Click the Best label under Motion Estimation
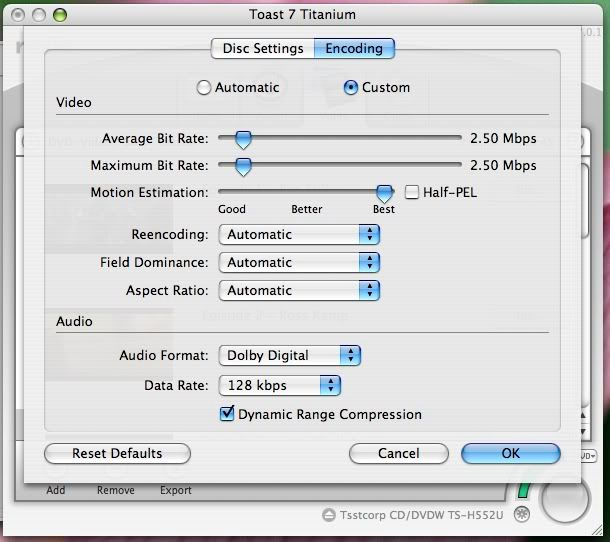Image resolution: width=610 pixels, height=542 pixels. (x=384, y=209)
